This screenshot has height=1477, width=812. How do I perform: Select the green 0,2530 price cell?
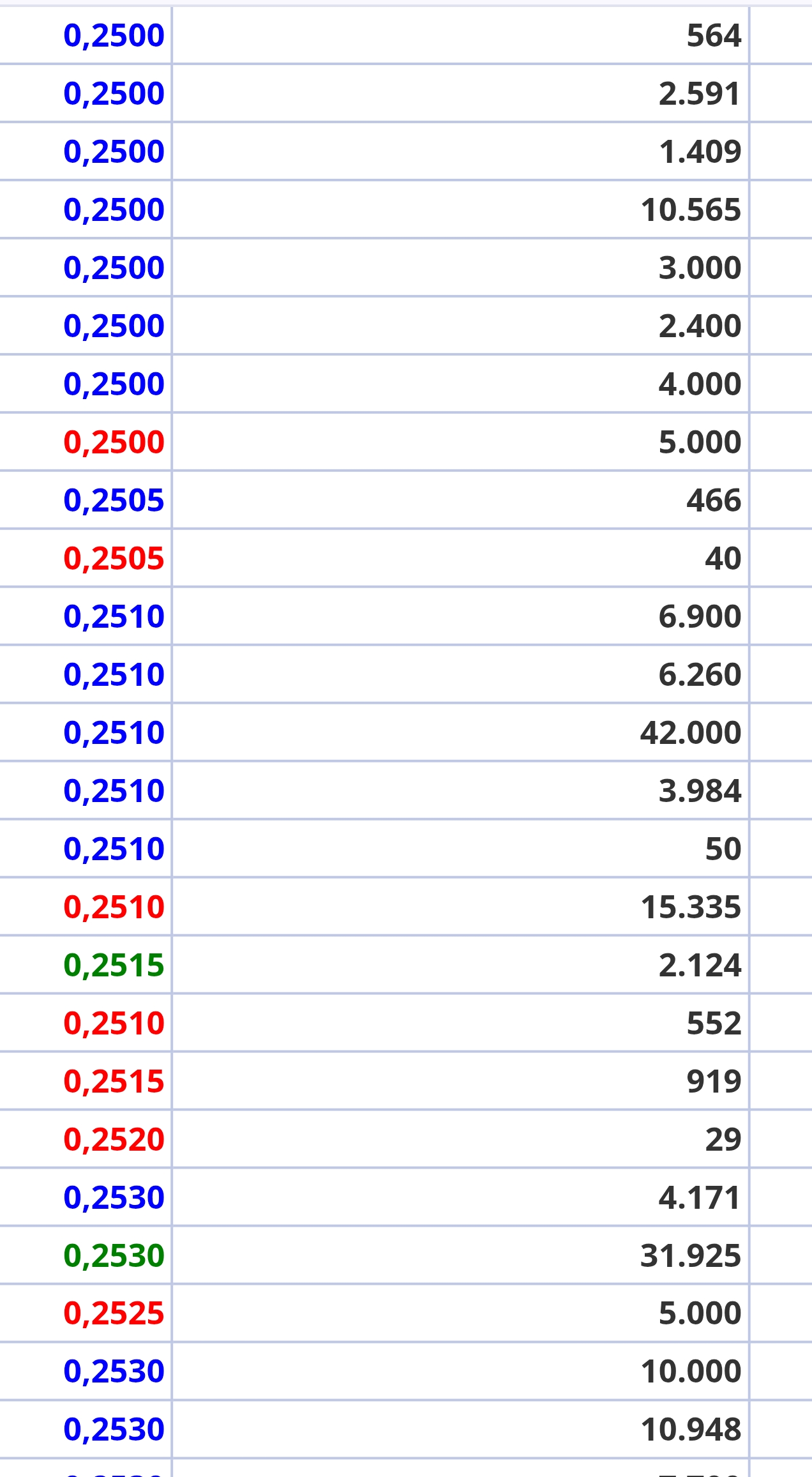pos(114,1255)
